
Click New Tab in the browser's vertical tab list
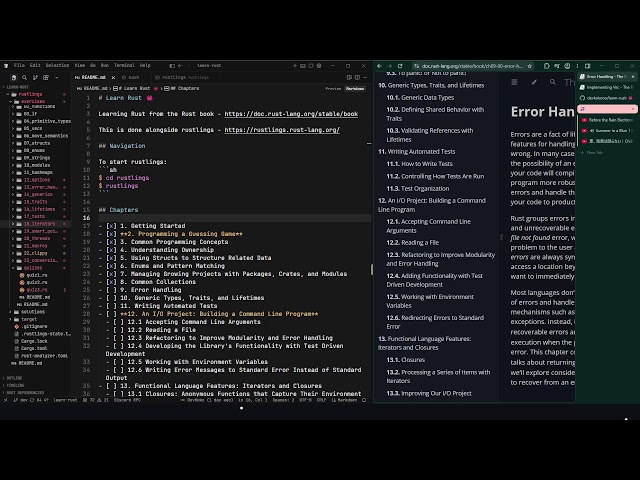[592, 153]
